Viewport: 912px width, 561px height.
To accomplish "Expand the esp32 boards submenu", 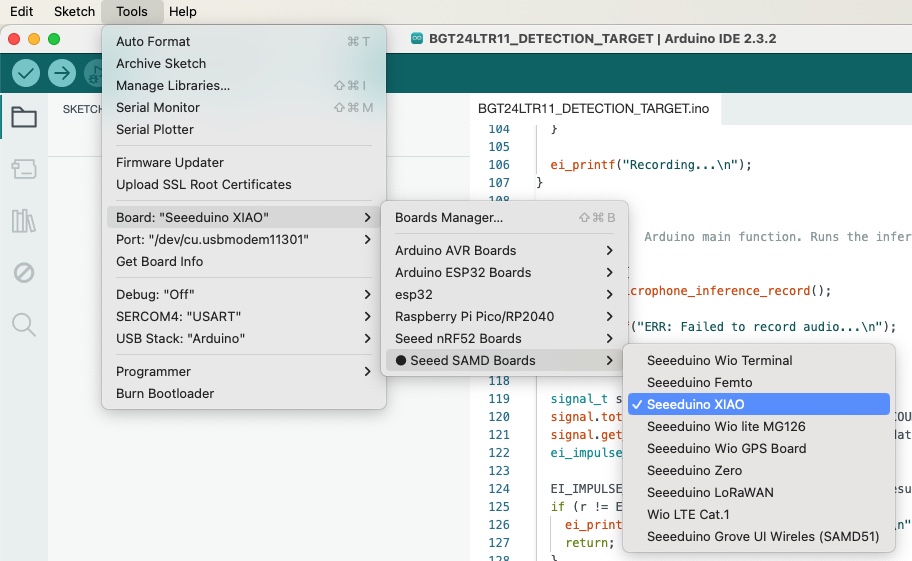I will click(x=504, y=295).
